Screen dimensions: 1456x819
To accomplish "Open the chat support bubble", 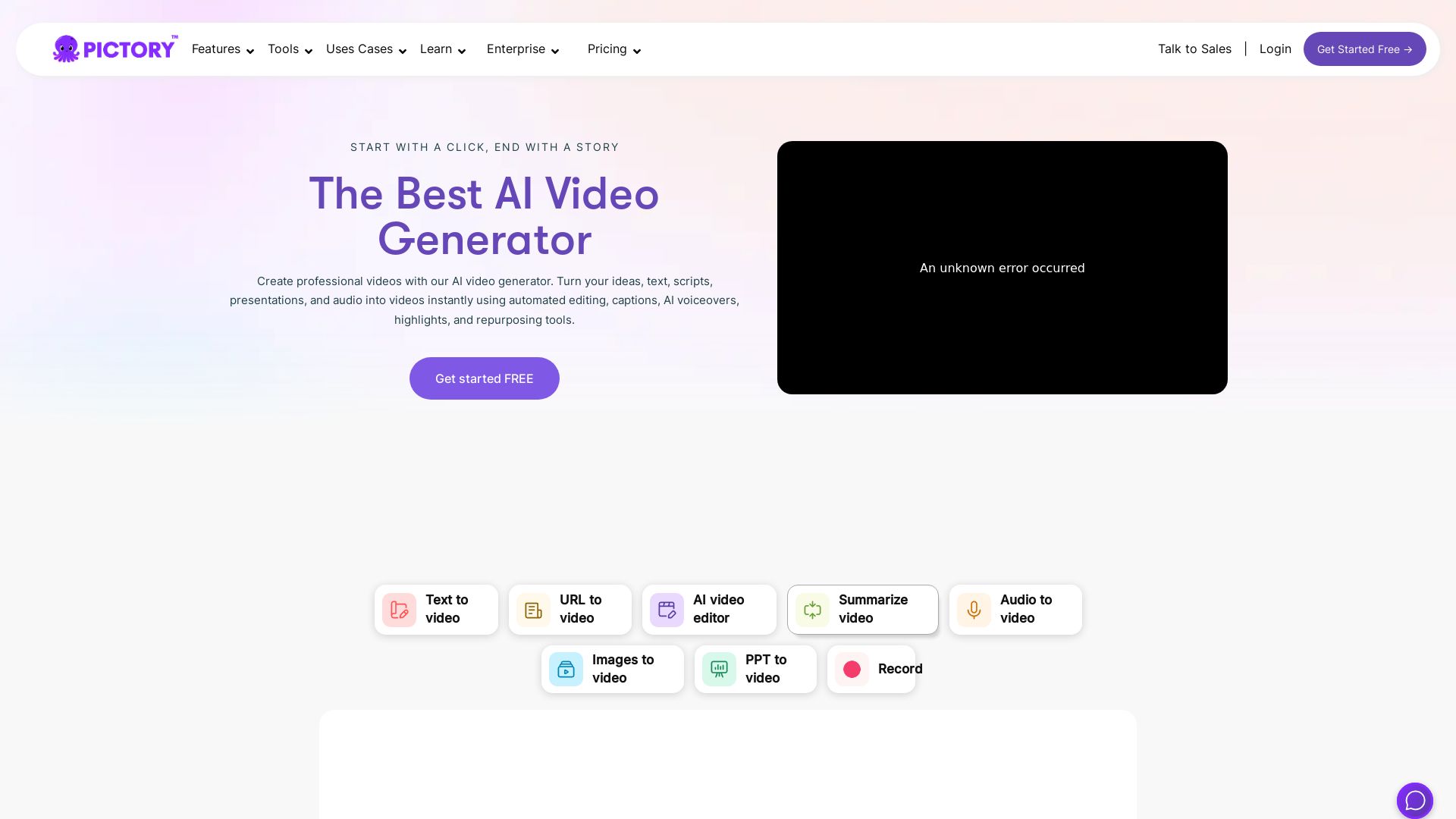I will coord(1414,800).
